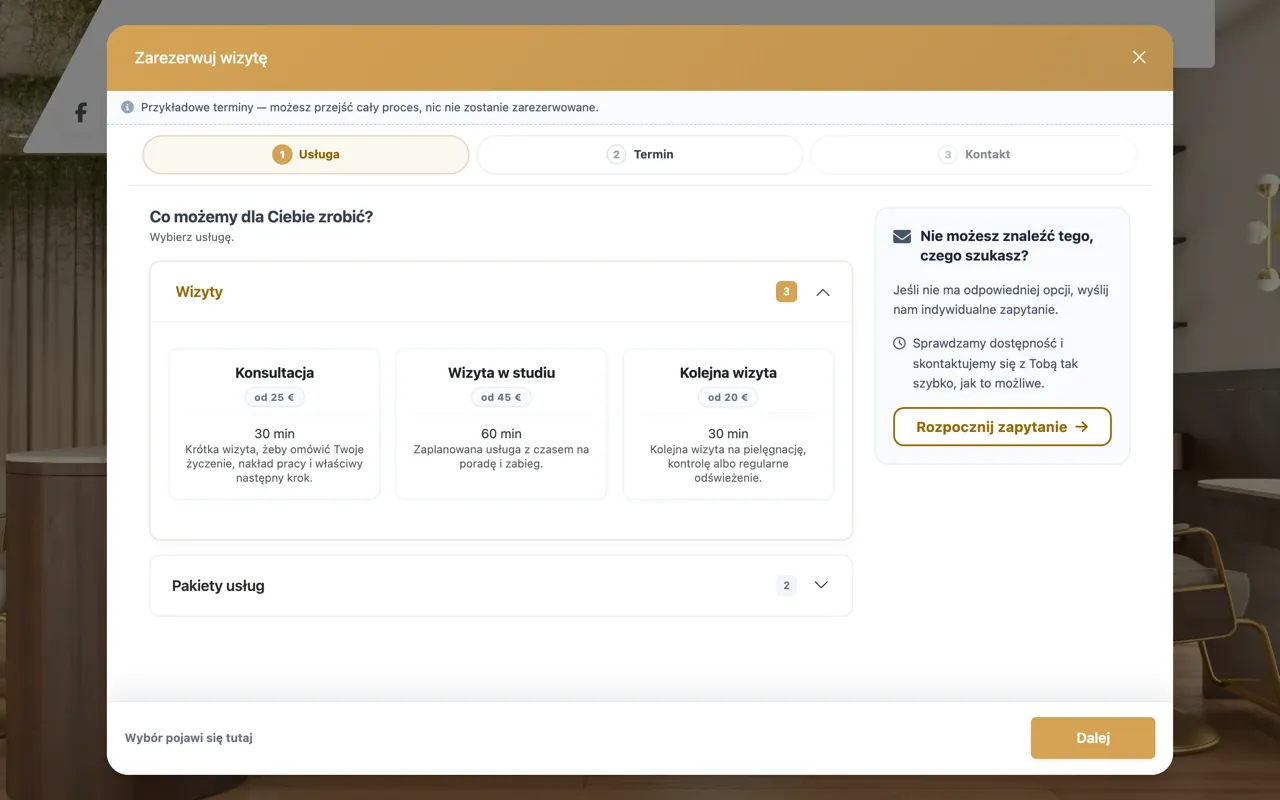Click the Pakiety usług count badge 2
1280x800 pixels.
point(786,585)
